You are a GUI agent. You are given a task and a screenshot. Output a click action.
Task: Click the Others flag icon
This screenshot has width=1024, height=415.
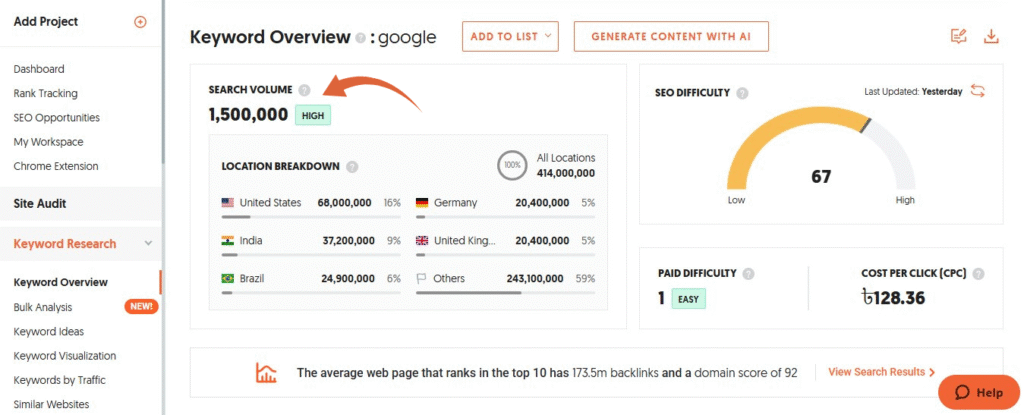[x=422, y=278]
